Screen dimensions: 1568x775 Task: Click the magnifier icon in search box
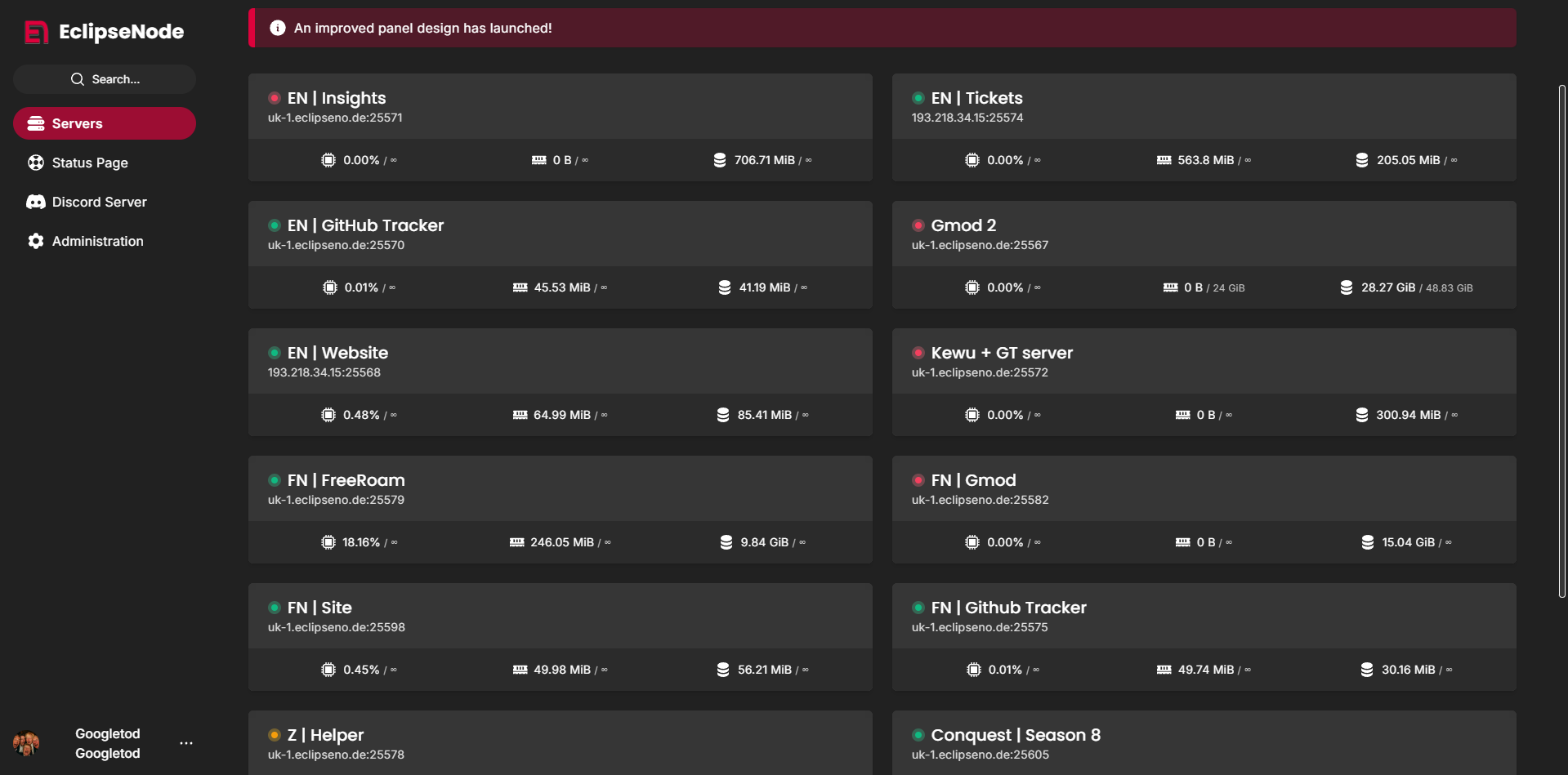[x=78, y=79]
